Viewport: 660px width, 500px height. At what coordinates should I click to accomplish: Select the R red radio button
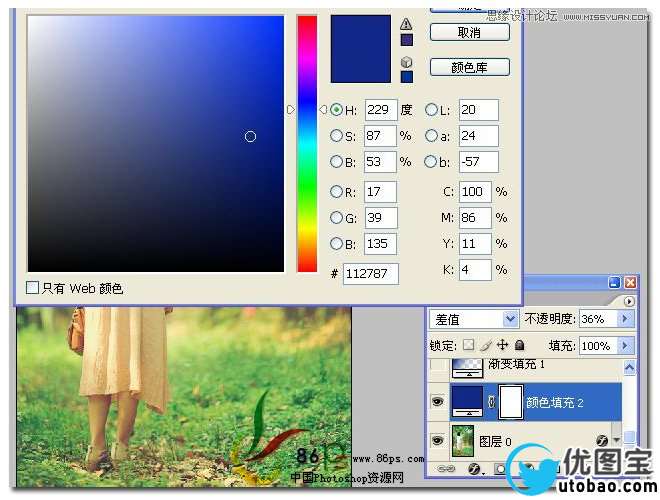tap(336, 191)
